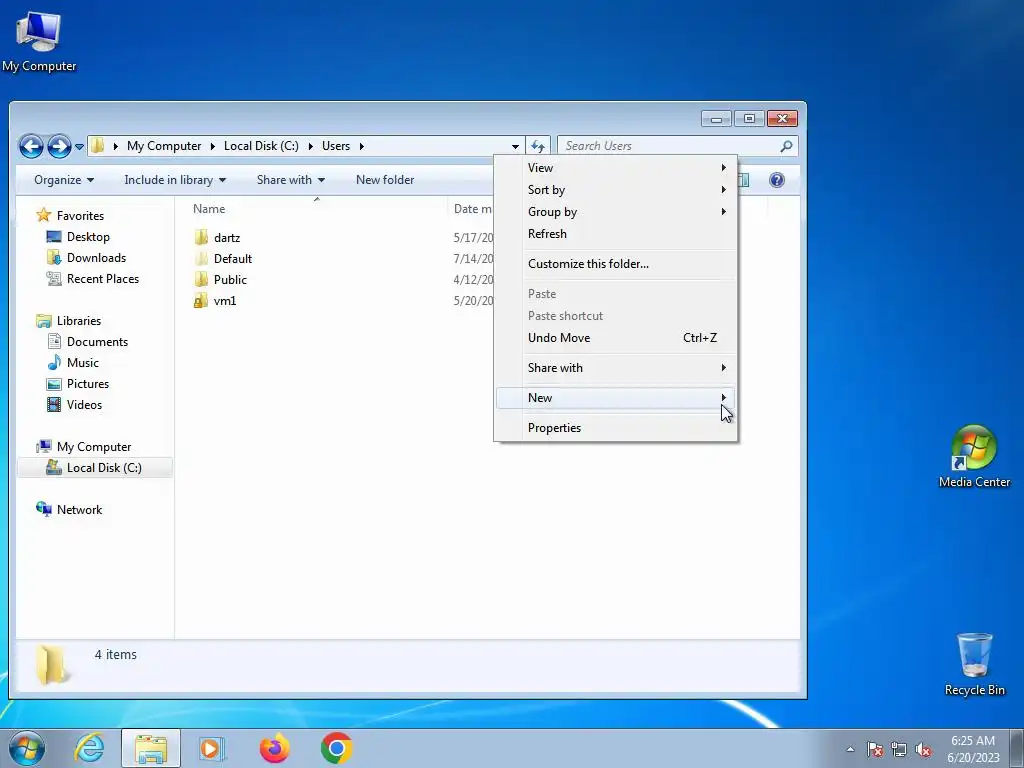This screenshot has width=1024, height=768.
Task: Launch Firefox from taskbar
Action: (x=274, y=748)
